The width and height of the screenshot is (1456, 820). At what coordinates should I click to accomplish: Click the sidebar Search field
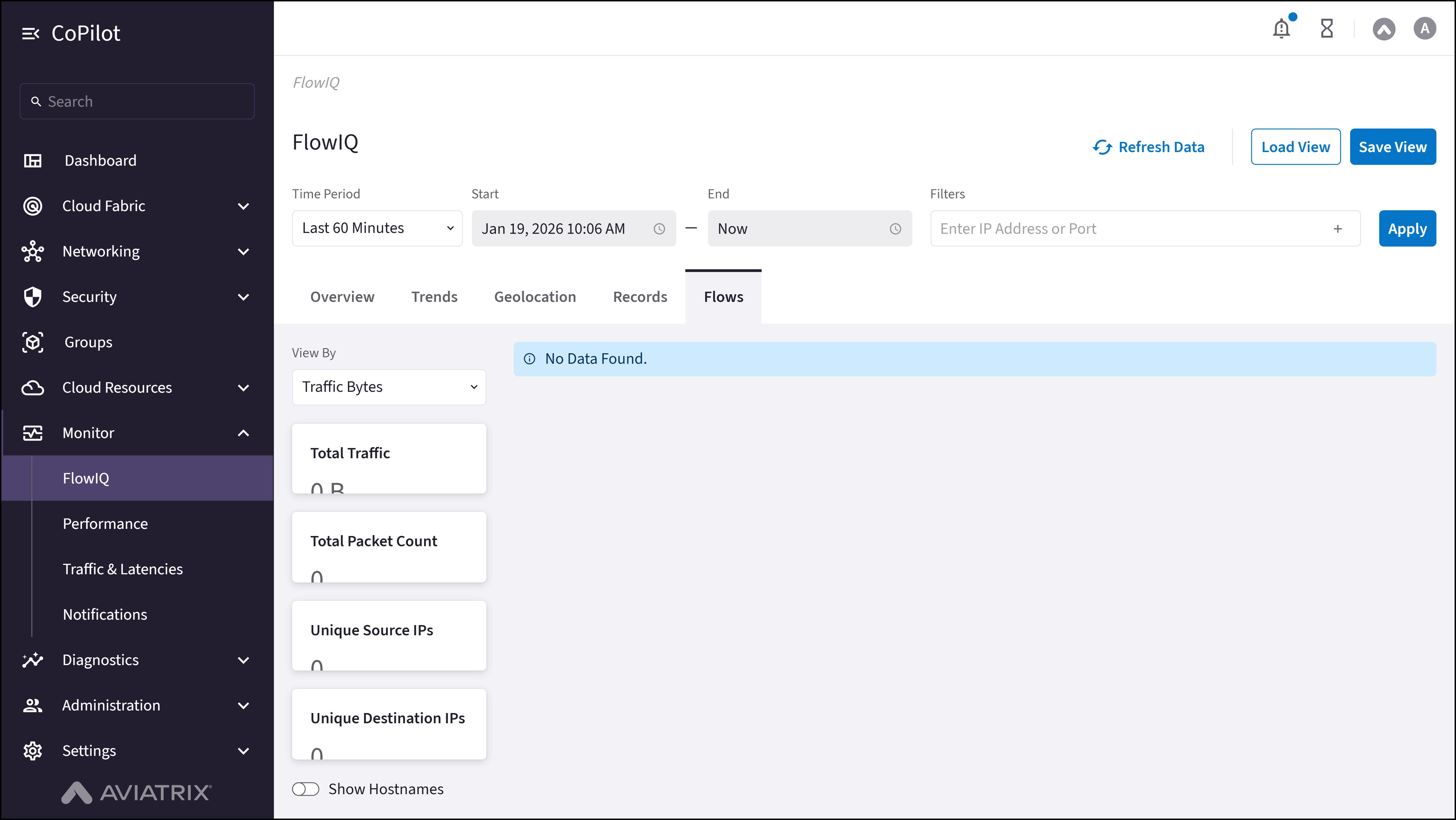click(137, 102)
